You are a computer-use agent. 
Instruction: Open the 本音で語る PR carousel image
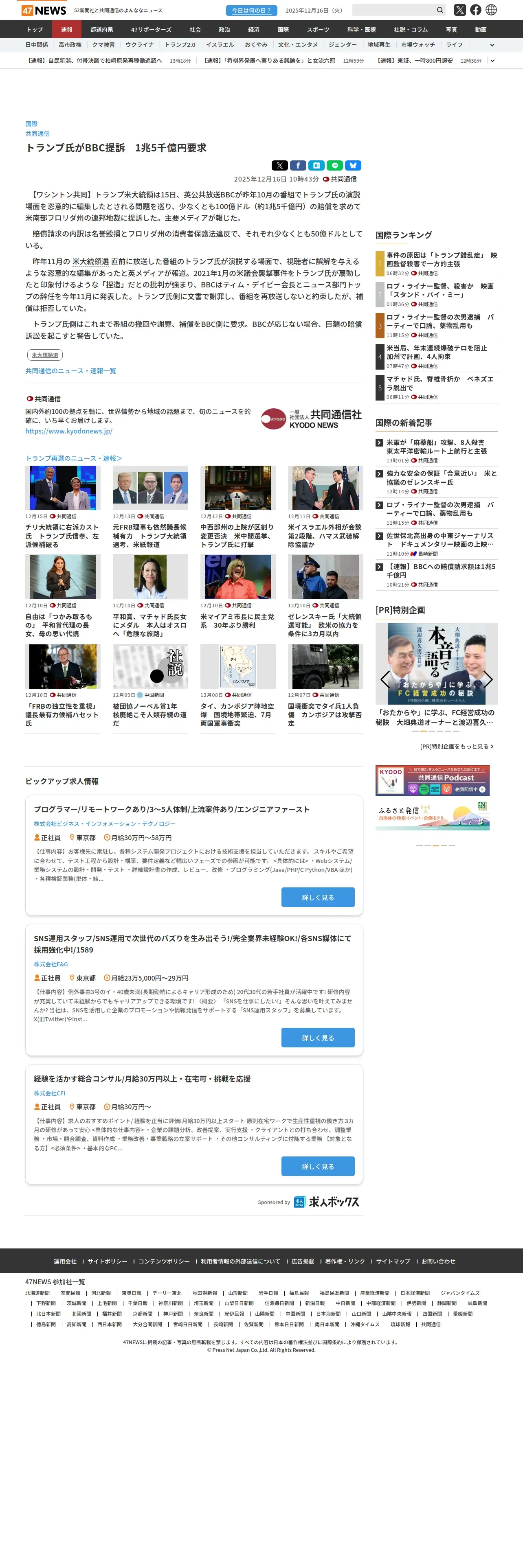[437, 664]
